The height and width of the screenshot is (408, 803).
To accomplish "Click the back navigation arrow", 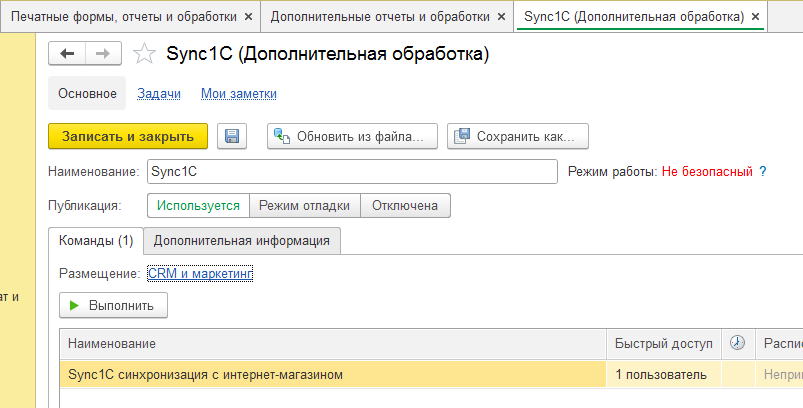I will pyautogui.click(x=68, y=54).
